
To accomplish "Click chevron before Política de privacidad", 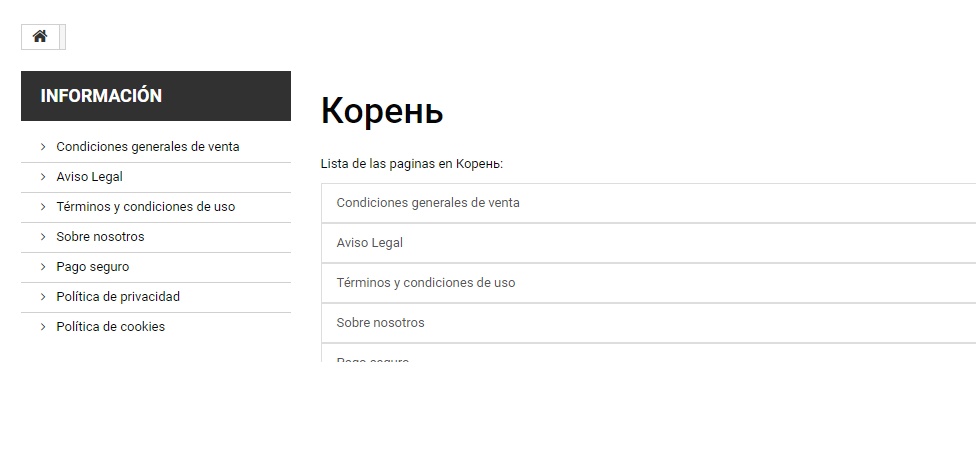I will point(43,297).
